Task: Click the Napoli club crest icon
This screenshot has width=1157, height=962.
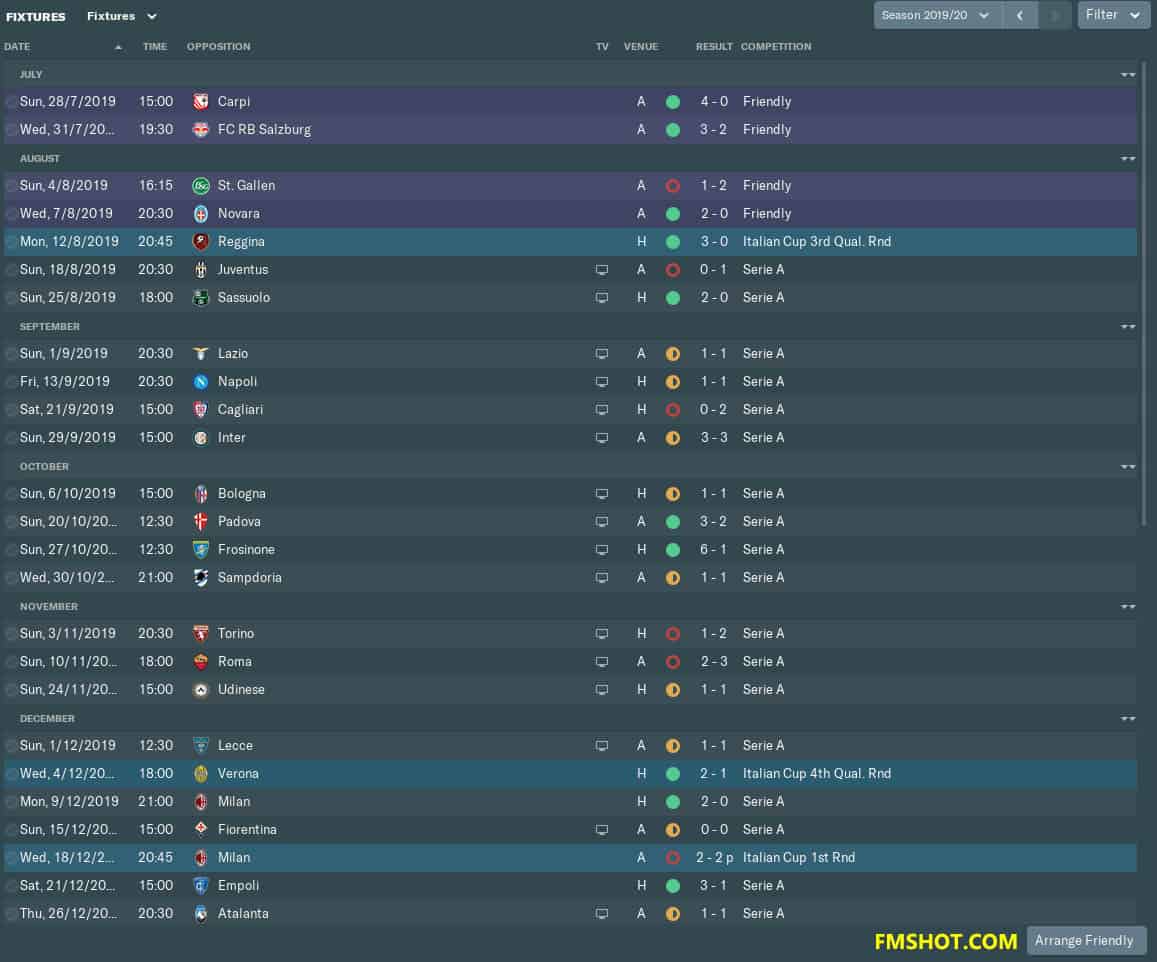Action: [201, 382]
